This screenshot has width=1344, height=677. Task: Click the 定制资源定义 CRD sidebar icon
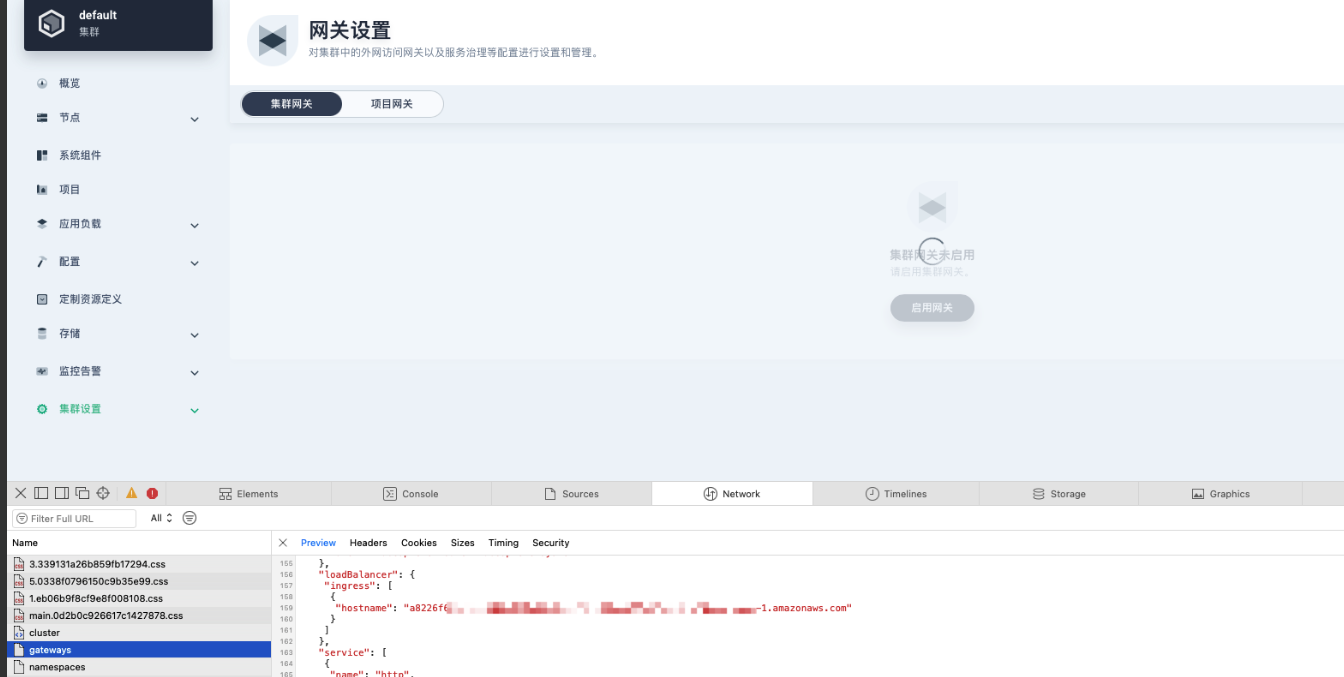point(40,298)
